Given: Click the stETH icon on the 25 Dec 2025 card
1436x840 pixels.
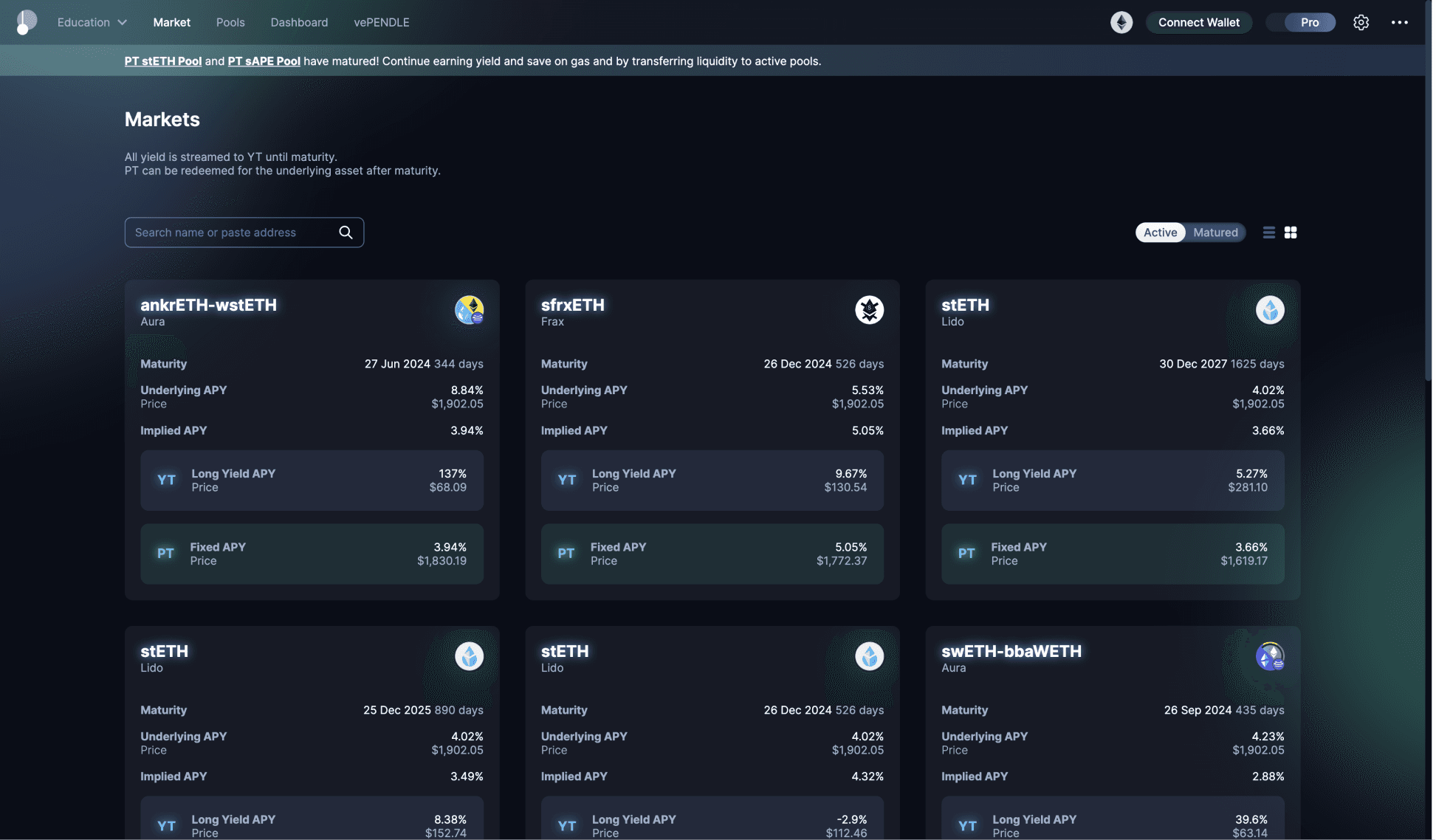Looking at the screenshot, I should coord(470,657).
